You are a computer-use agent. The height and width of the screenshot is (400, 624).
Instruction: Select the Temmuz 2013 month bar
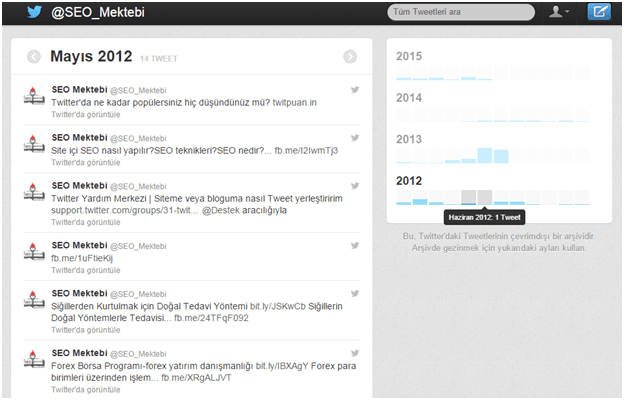pyautogui.click(x=501, y=156)
